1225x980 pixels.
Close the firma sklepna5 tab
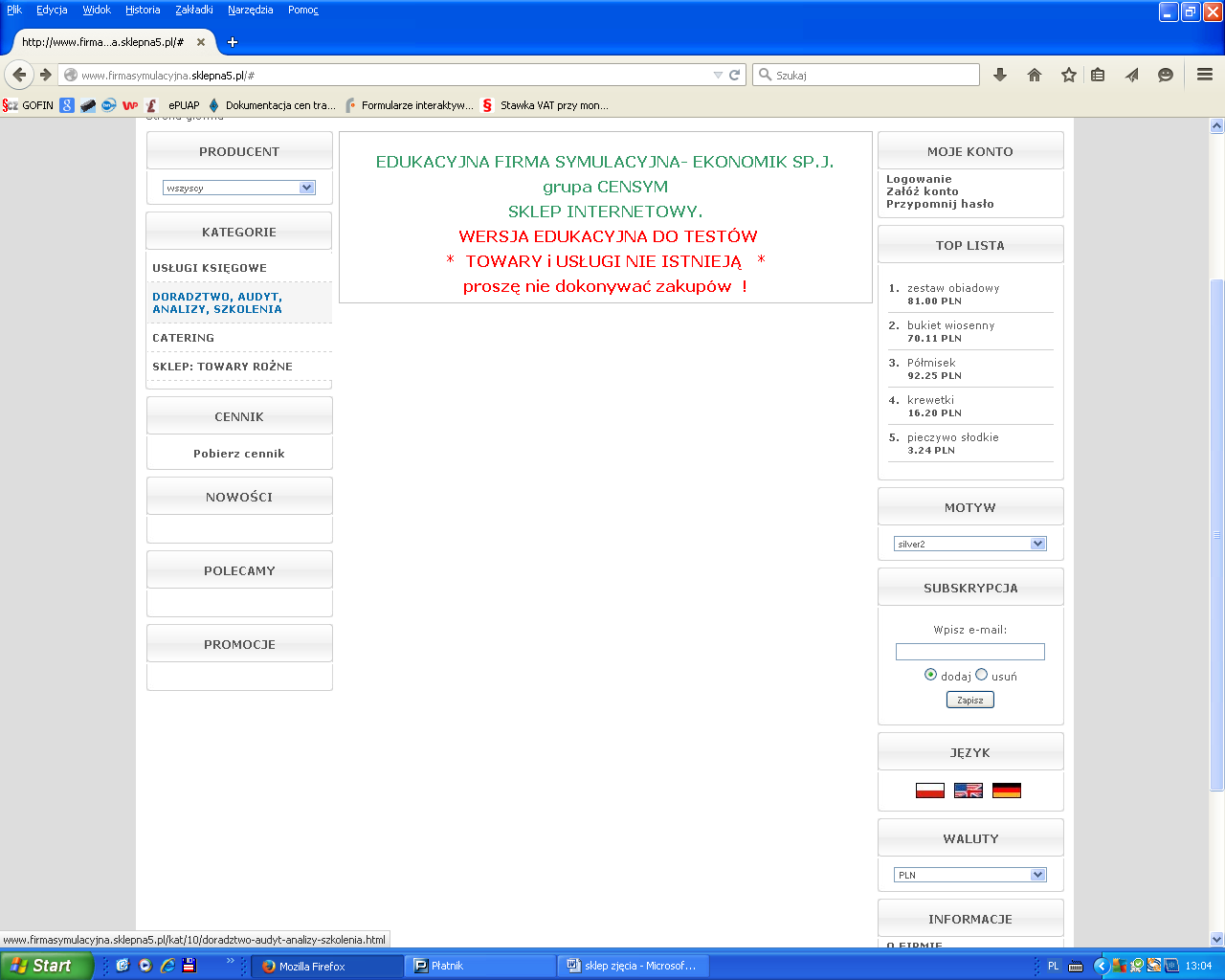coord(201,42)
